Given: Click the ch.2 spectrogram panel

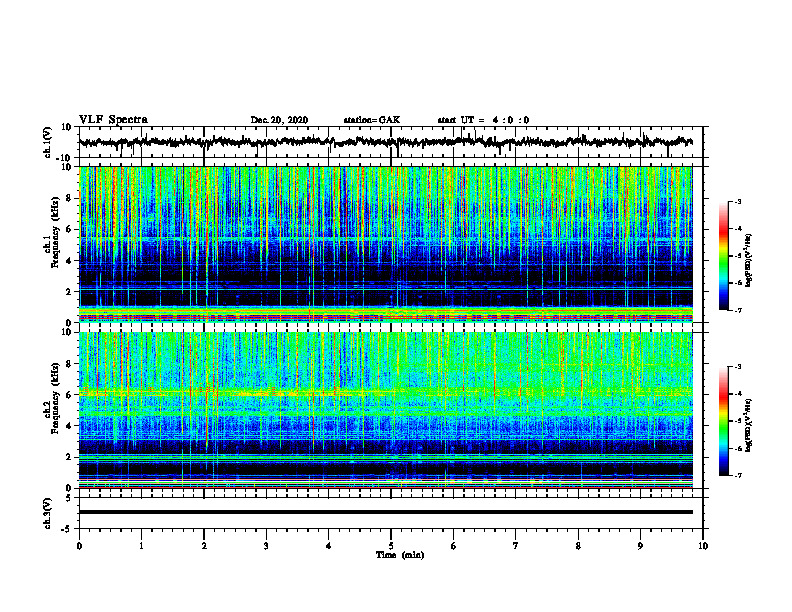Looking at the screenshot, I should coord(385,410).
